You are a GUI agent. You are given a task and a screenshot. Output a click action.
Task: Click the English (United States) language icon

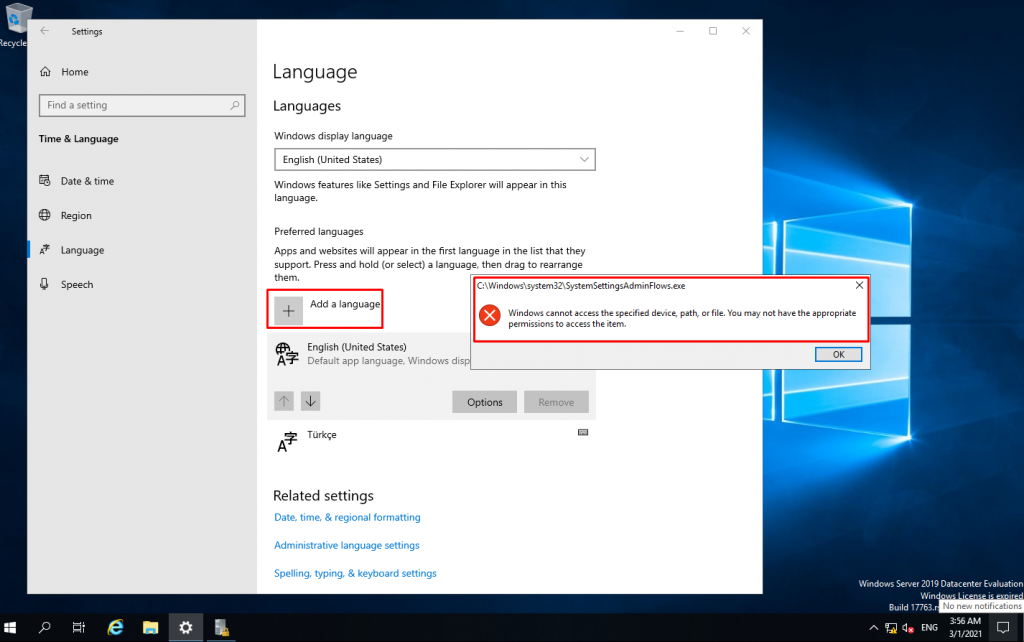(288, 353)
